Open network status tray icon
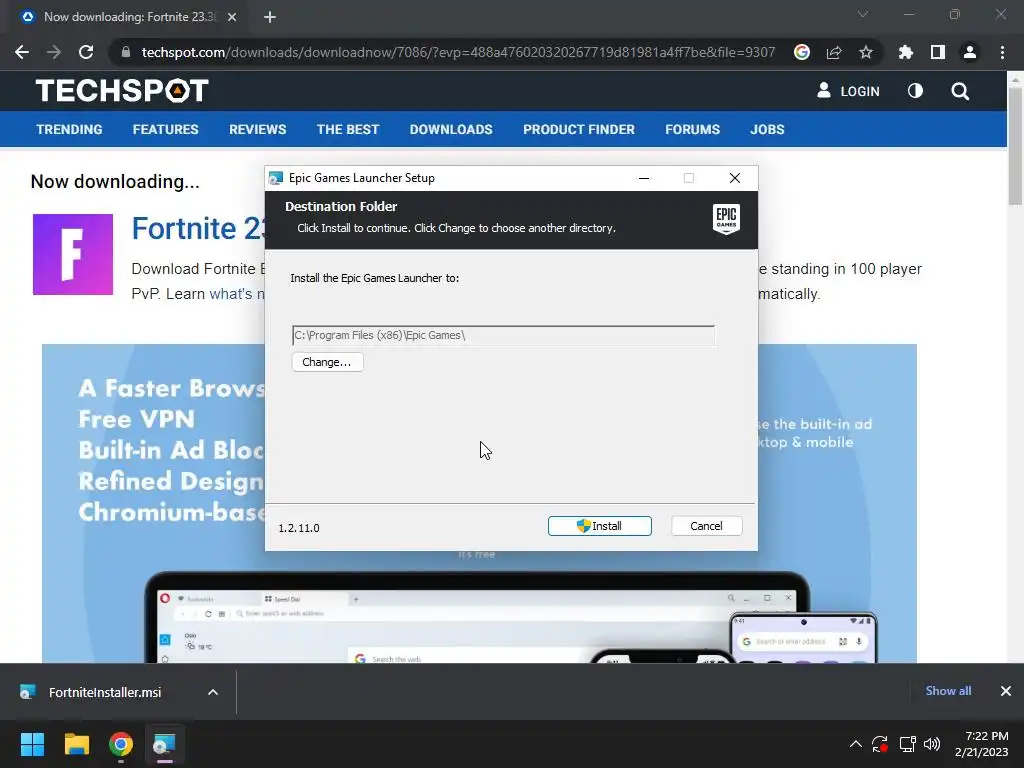 click(x=907, y=744)
